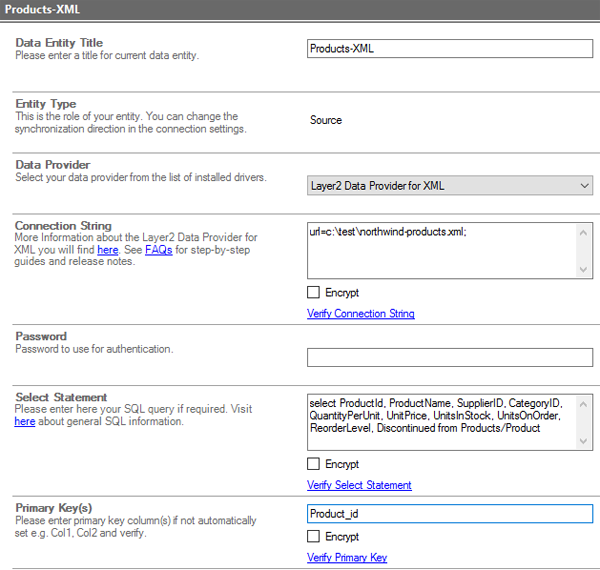Open the 'here' link about general SQL information
Screen dimensions: 600x570
tap(25, 422)
